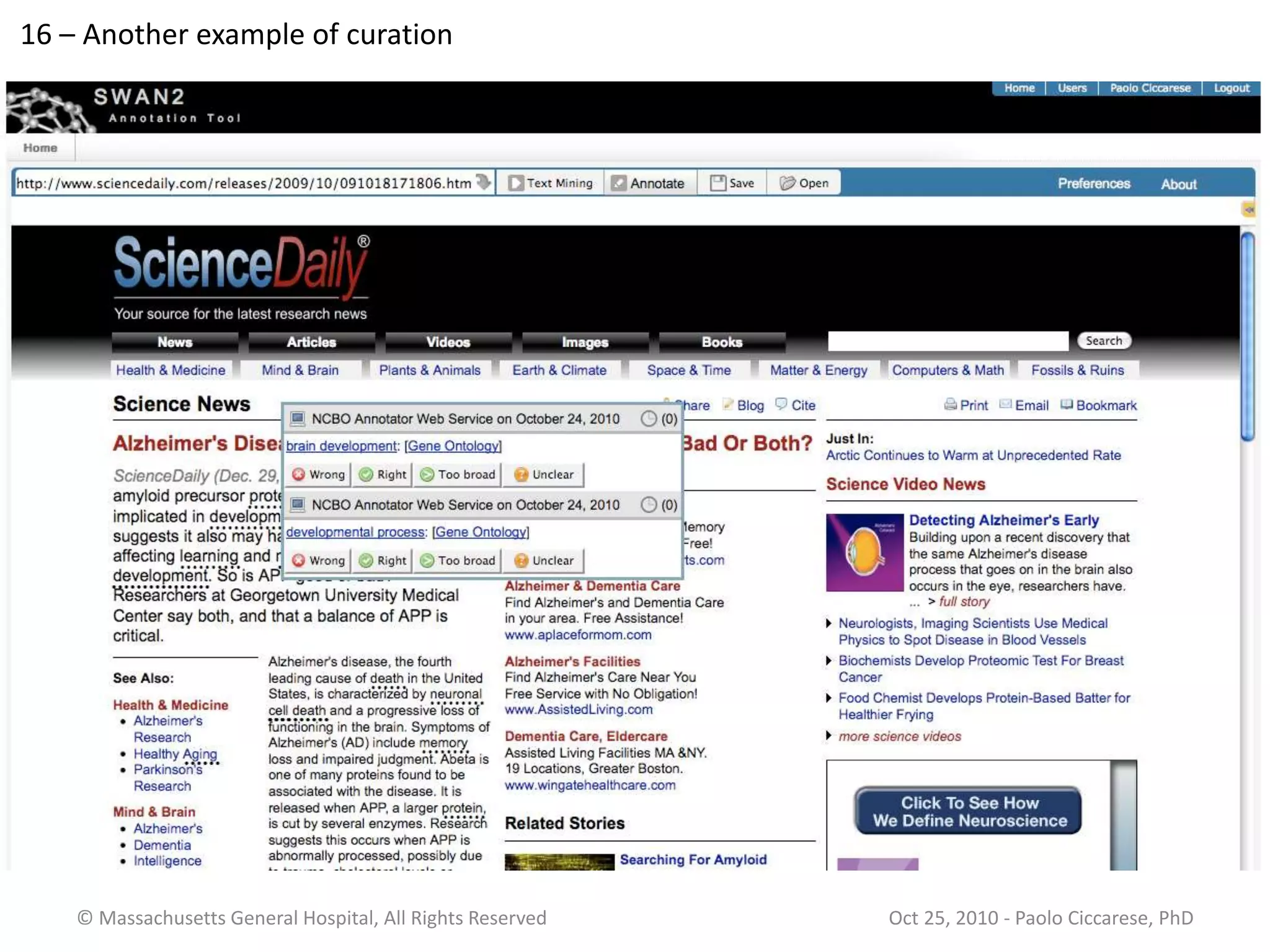Switch to the Home tab below the logo
The height and width of the screenshot is (952, 1270).
point(40,148)
